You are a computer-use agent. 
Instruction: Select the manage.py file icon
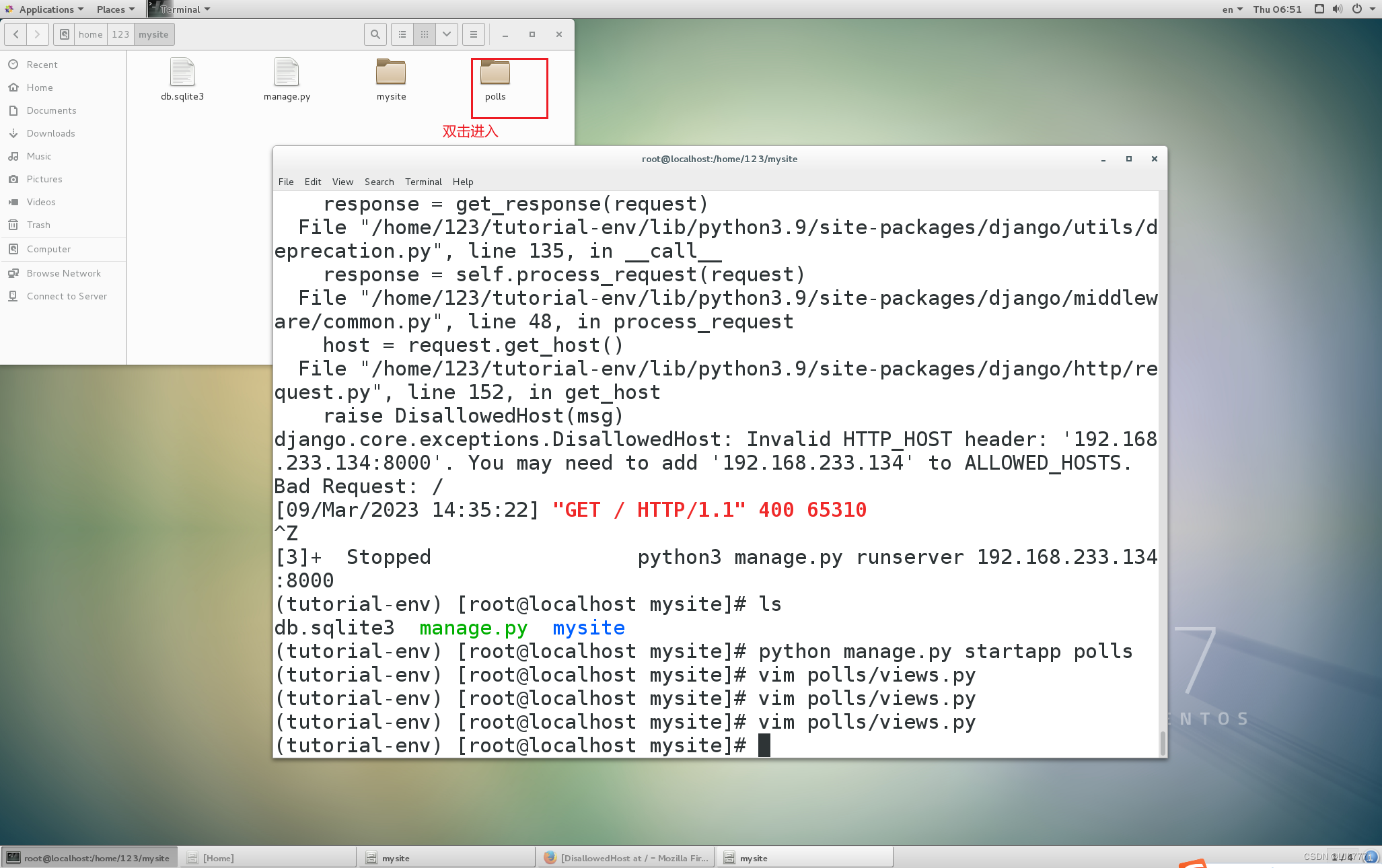tap(287, 73)
